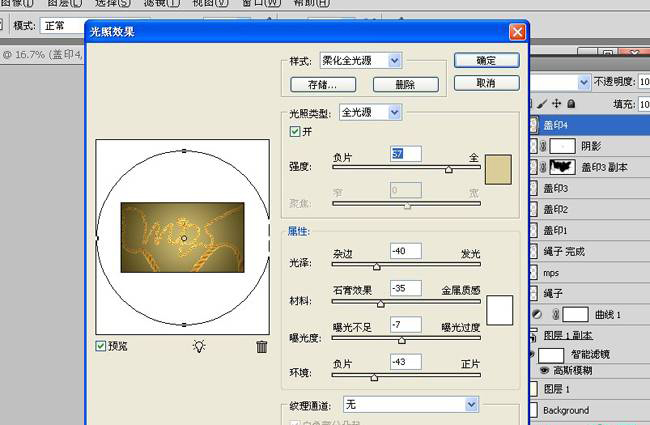Open the 光照类型 light type dropdown
This screenshot has height=425, width=650.
point(395,112)
